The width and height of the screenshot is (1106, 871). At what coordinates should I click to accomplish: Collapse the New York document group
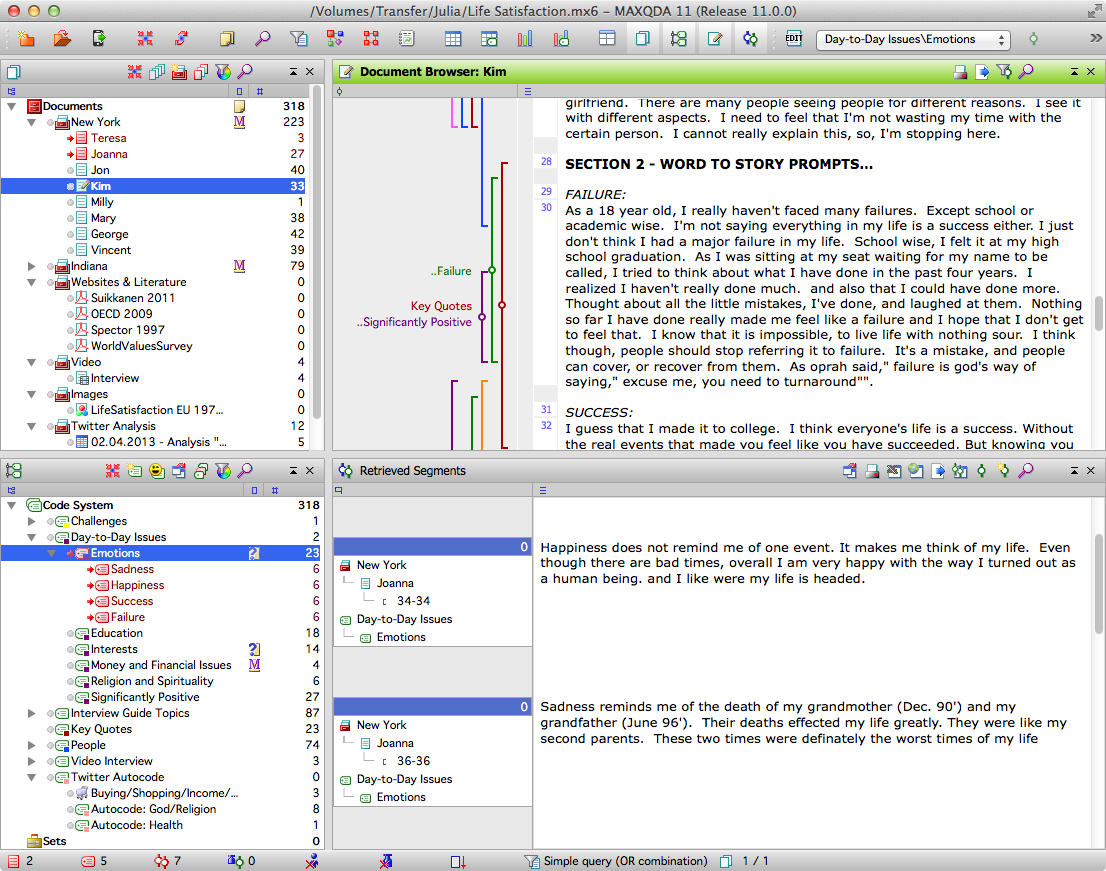pyautogui.click(x=32, y=122)
